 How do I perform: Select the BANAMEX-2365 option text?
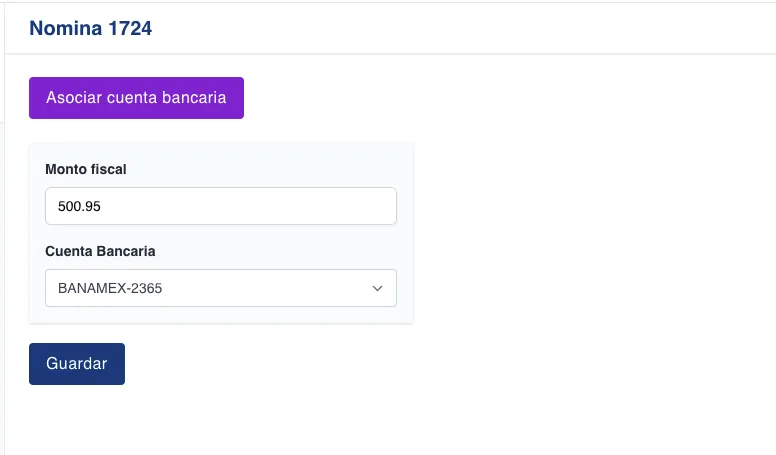click(110, 288)
